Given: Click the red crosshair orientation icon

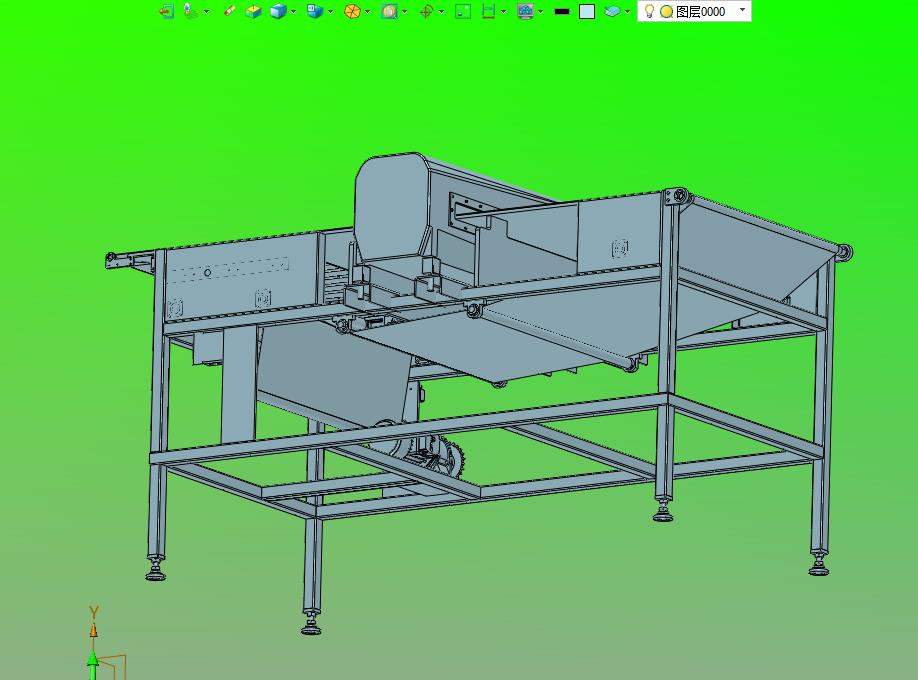Looking at the screenshot, I should coord(426,11).
